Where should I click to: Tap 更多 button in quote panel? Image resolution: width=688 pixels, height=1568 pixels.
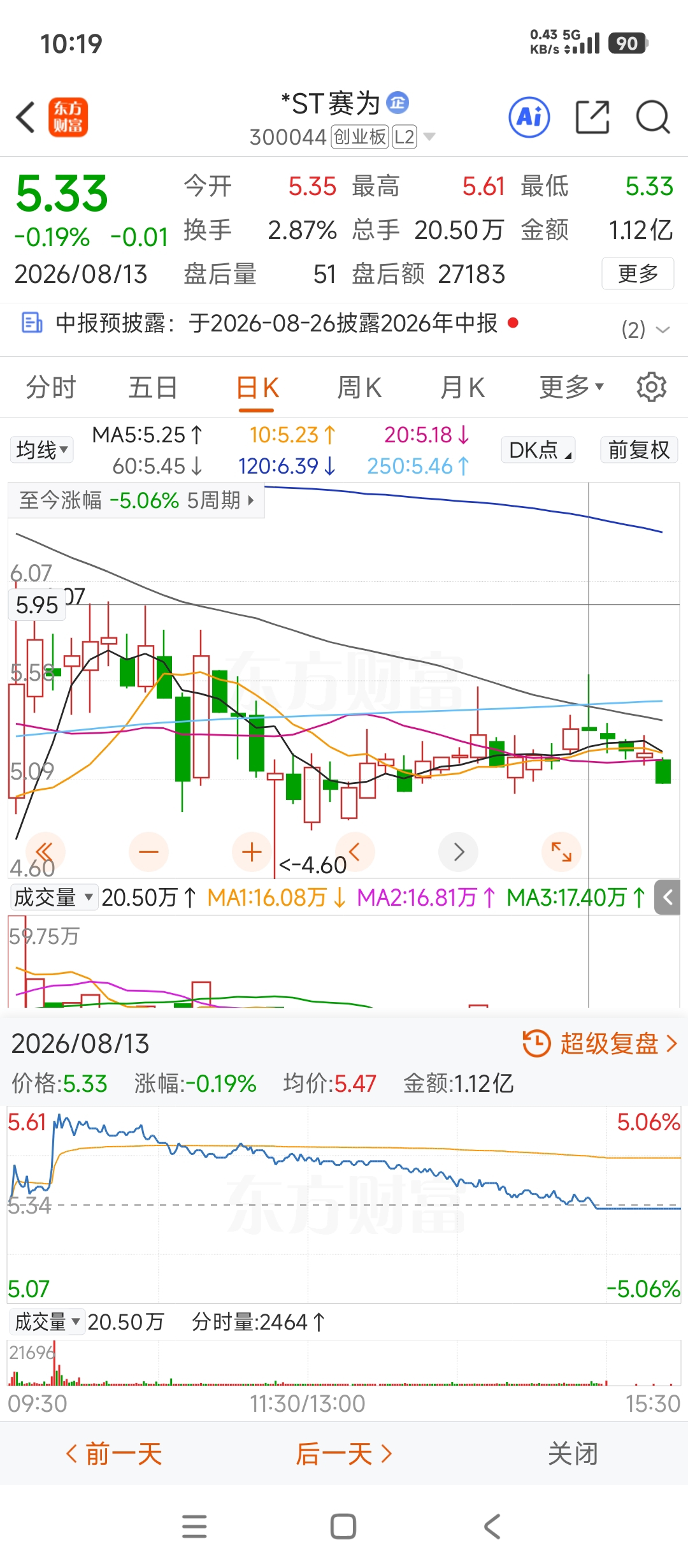[638, 273]
